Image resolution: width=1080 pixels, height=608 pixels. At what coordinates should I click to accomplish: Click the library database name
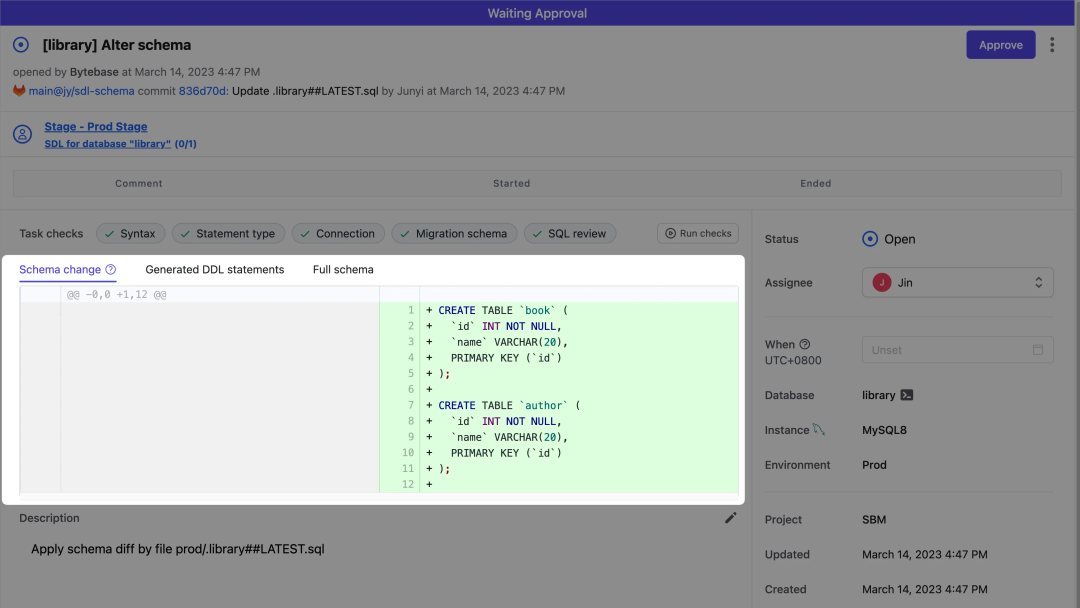point(878,395)
